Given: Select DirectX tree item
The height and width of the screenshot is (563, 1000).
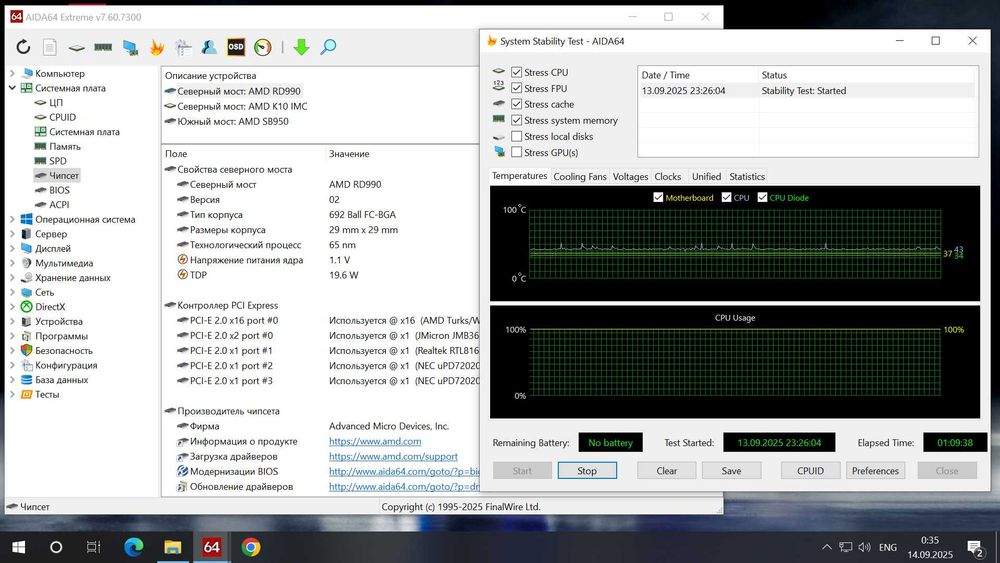Looking at the screenshot, I should (50, 307).
